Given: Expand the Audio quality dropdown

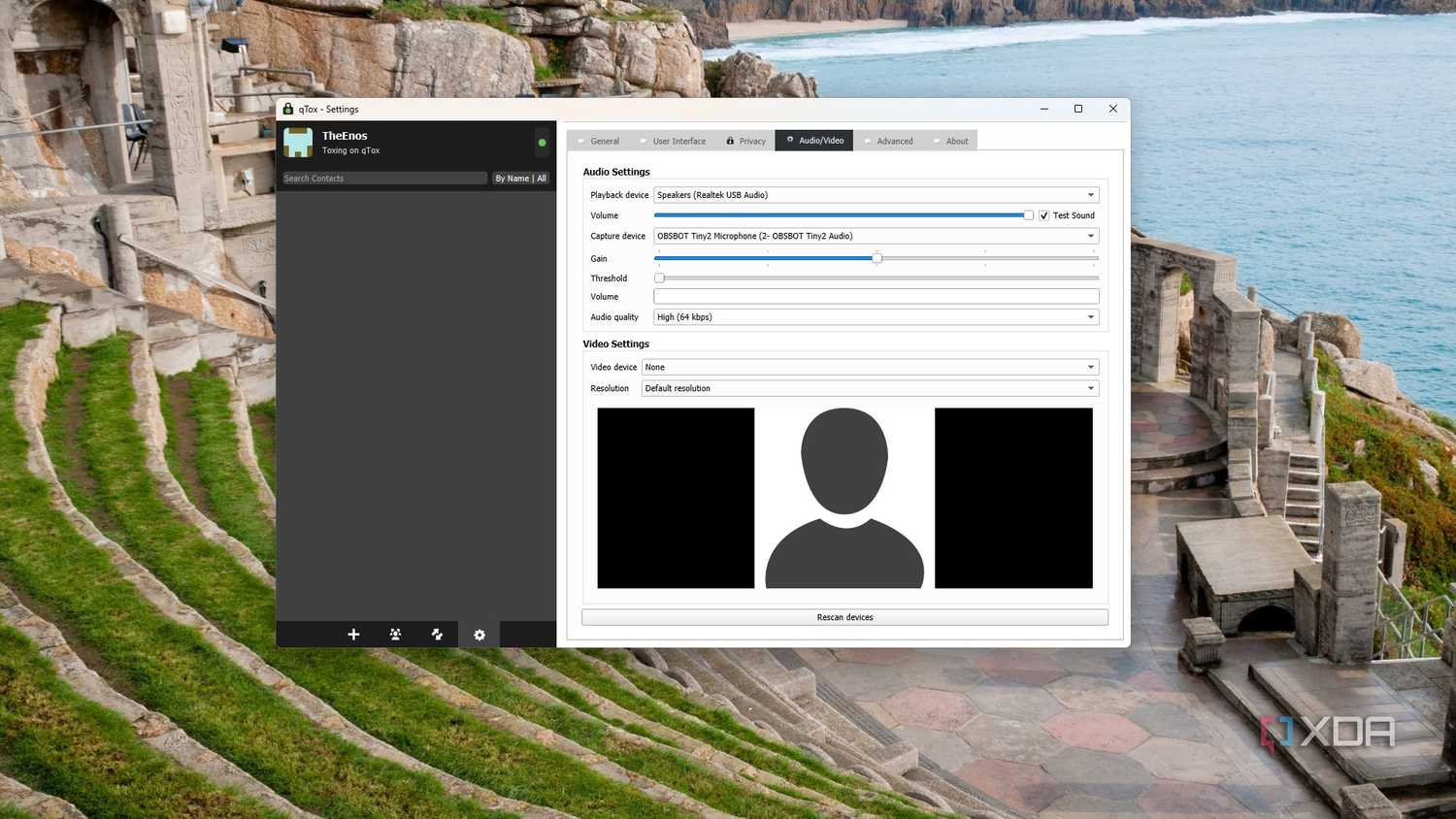Looking at the screenshot, I should (876, 317).
